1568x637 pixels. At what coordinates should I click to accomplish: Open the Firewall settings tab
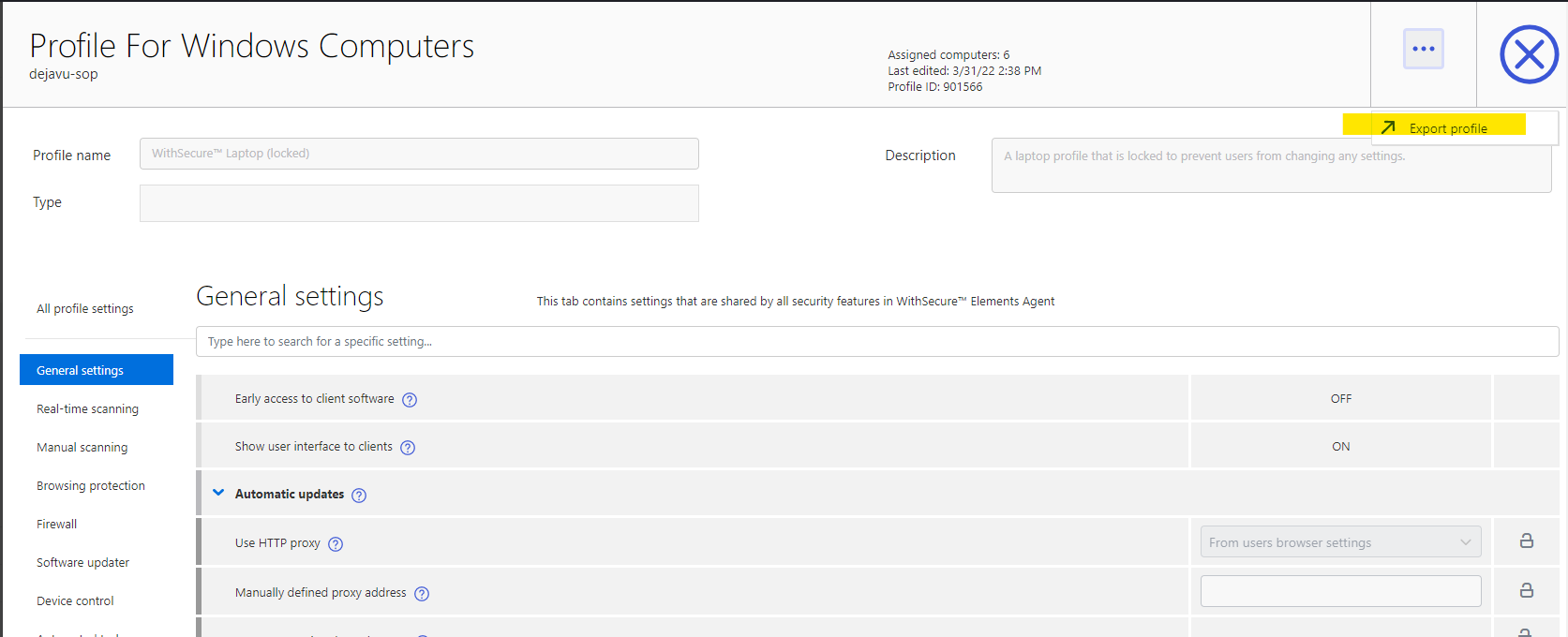tap(57, 524)
